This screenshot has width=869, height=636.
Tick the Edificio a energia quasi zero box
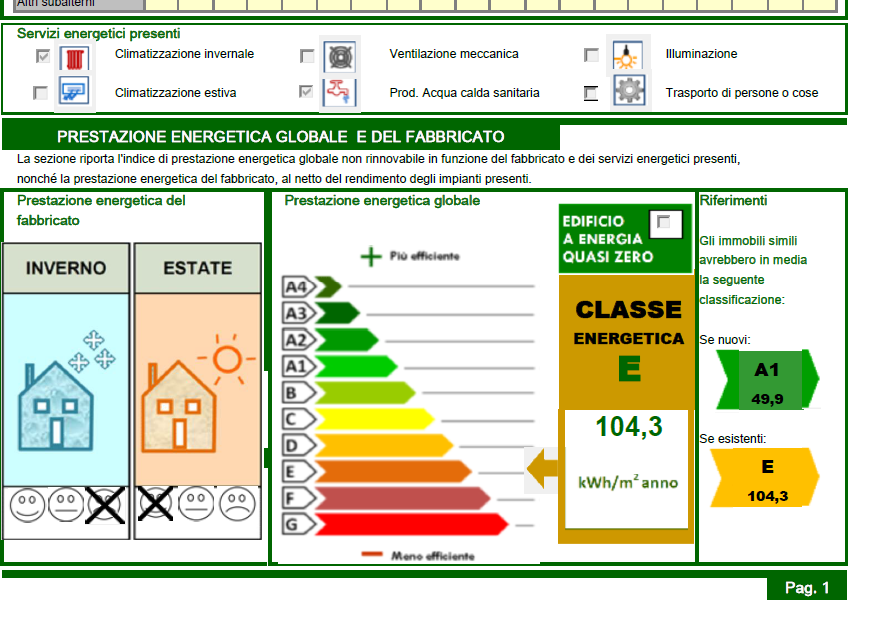point(663,222)
